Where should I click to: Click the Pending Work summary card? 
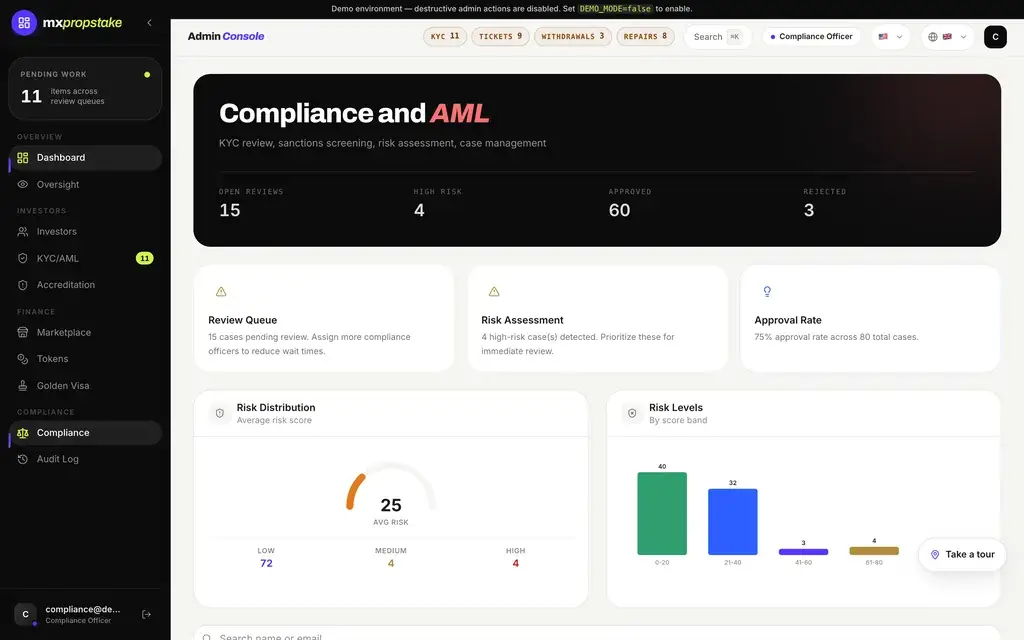click(x=85, y=88)
